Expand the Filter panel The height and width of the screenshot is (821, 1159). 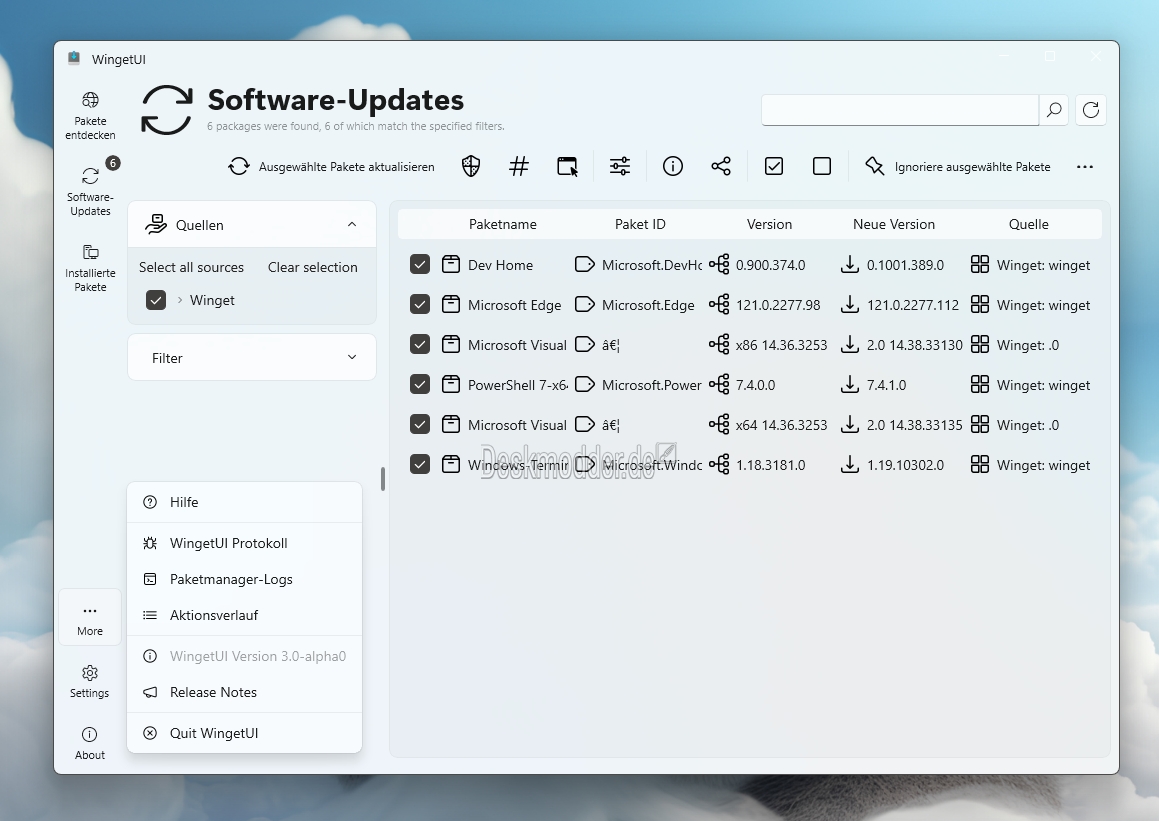(x=252, y=358)
